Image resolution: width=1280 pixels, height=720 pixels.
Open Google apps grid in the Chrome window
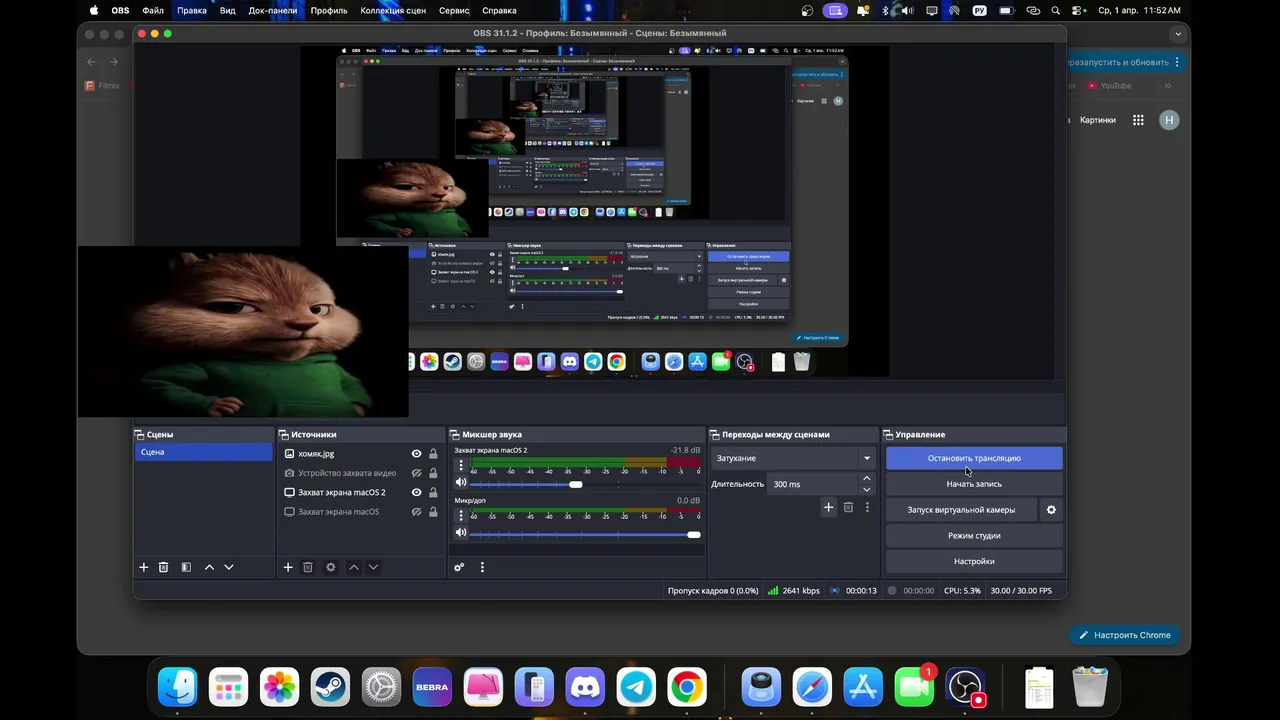[x=1138, y=120]
